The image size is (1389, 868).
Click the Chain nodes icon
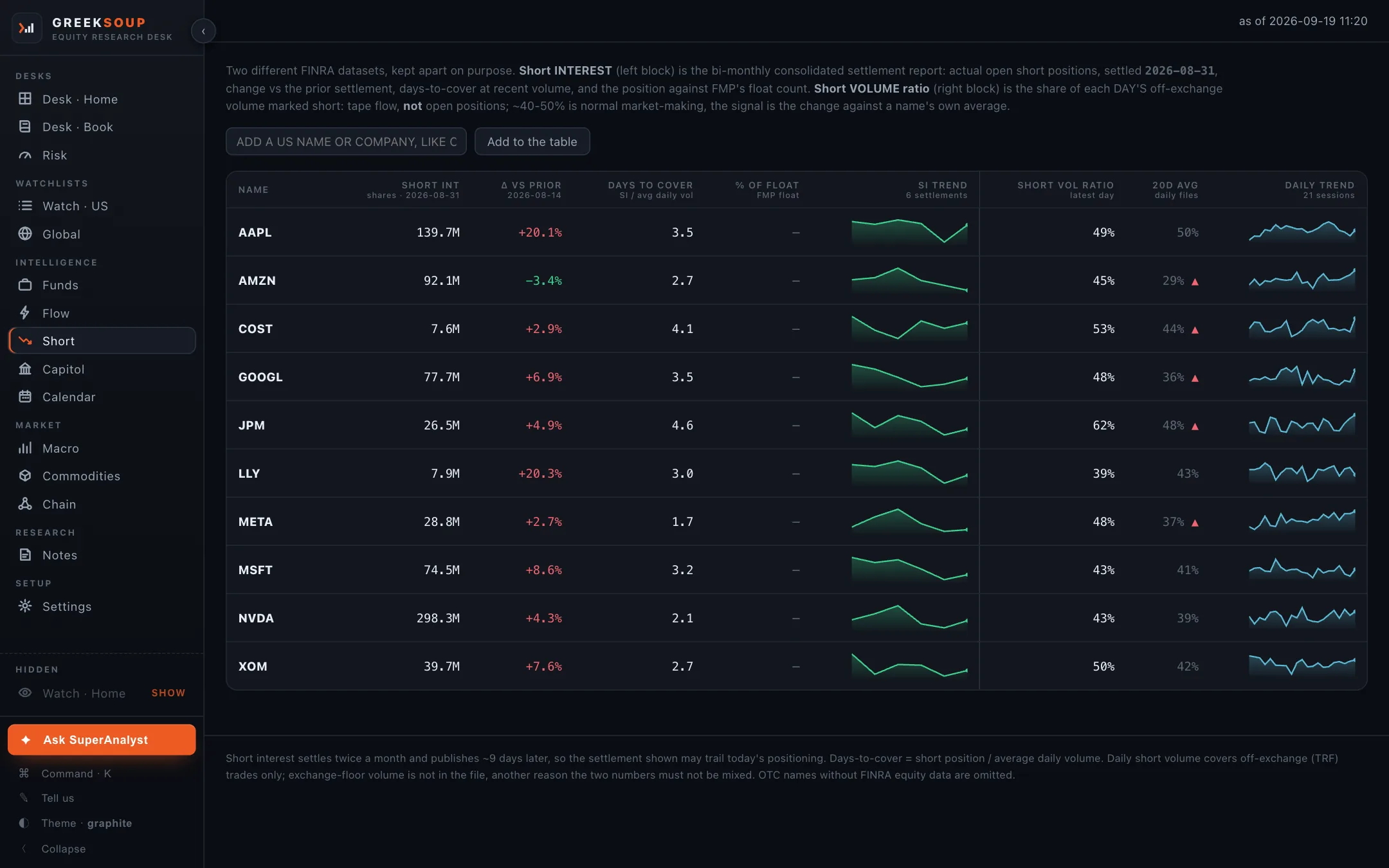tap(25, 504)
